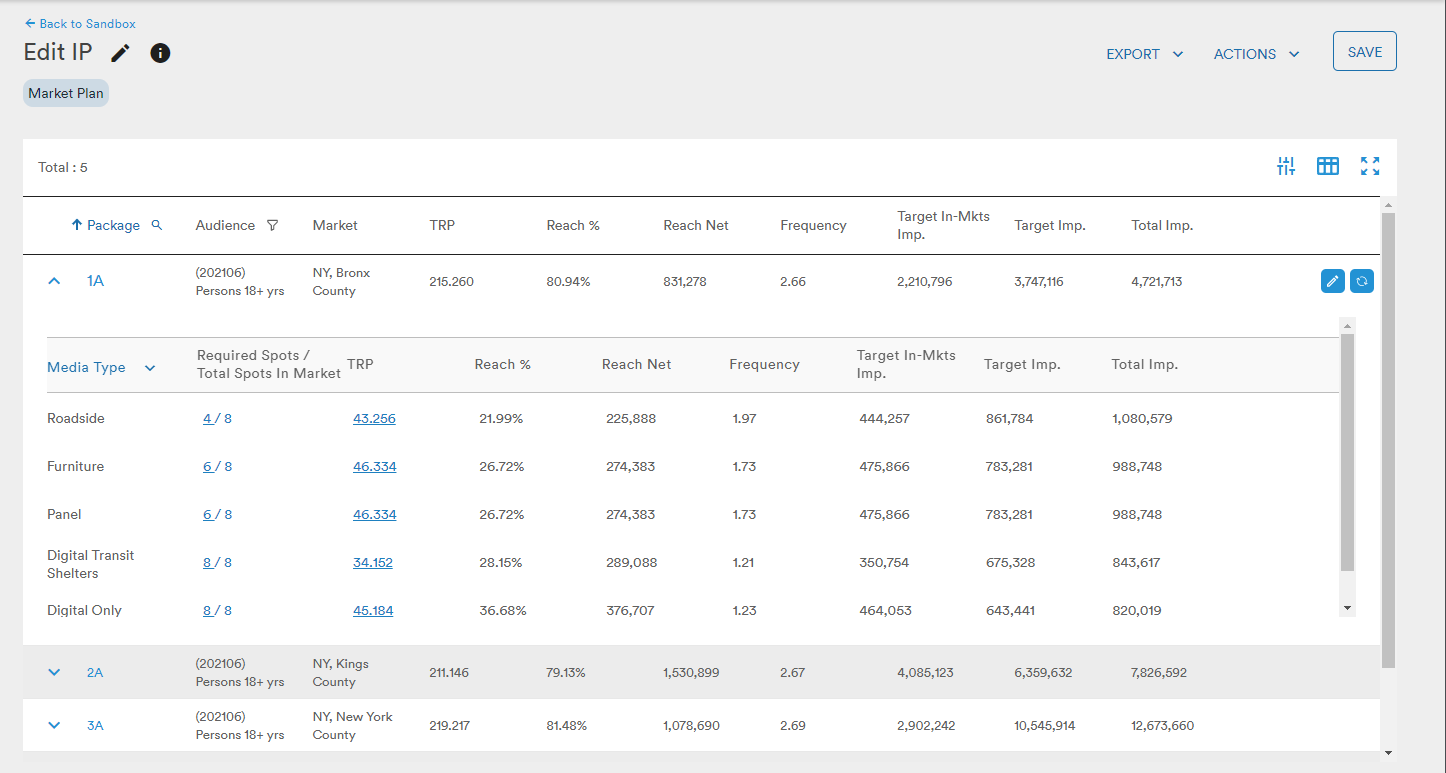Edit package 1A with blue pencil button
The image size is (1446, 773).
tap(1332, 281)
